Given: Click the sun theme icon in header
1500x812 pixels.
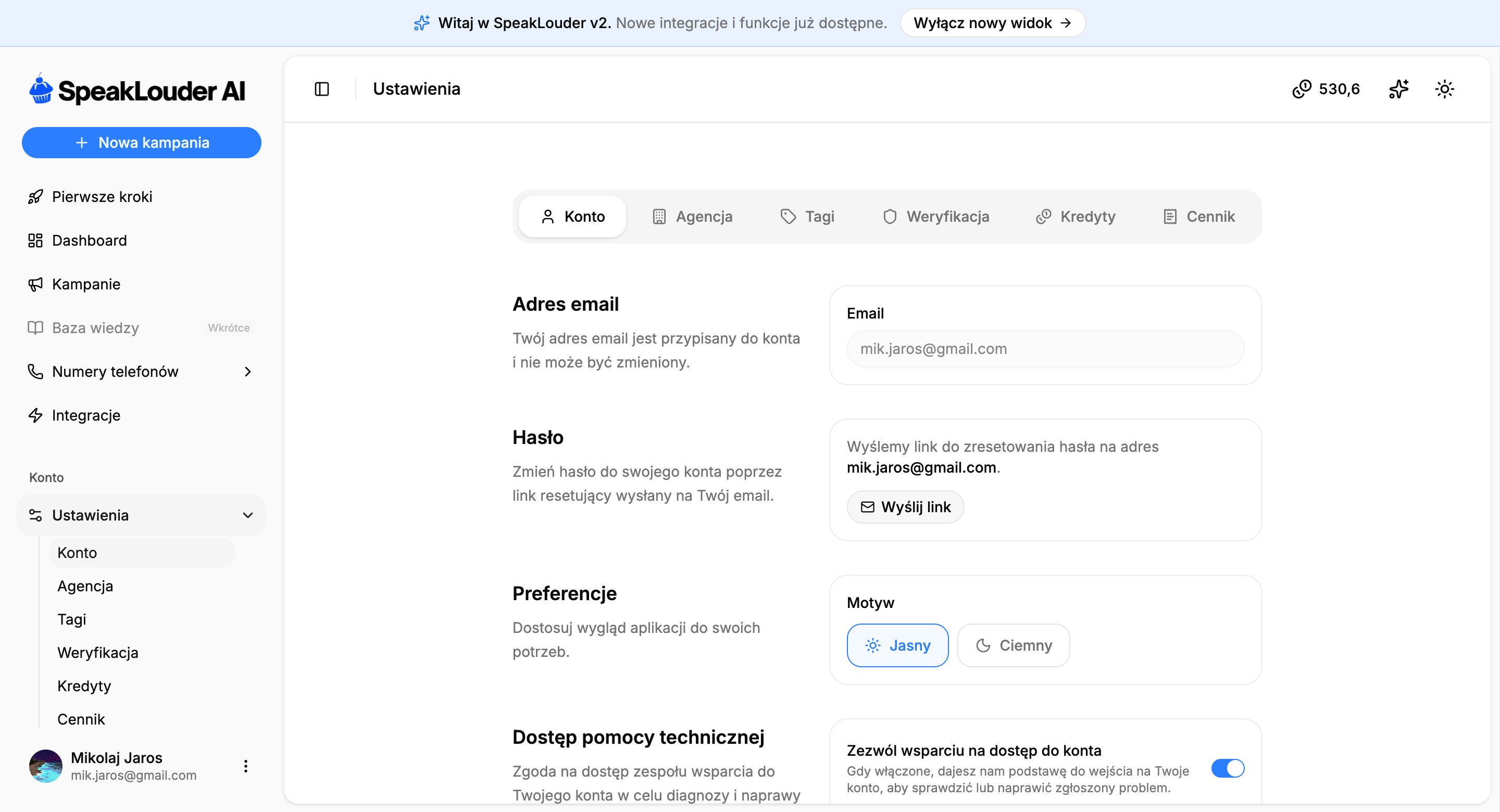Looking at the screenshot, I should 1445,89.
